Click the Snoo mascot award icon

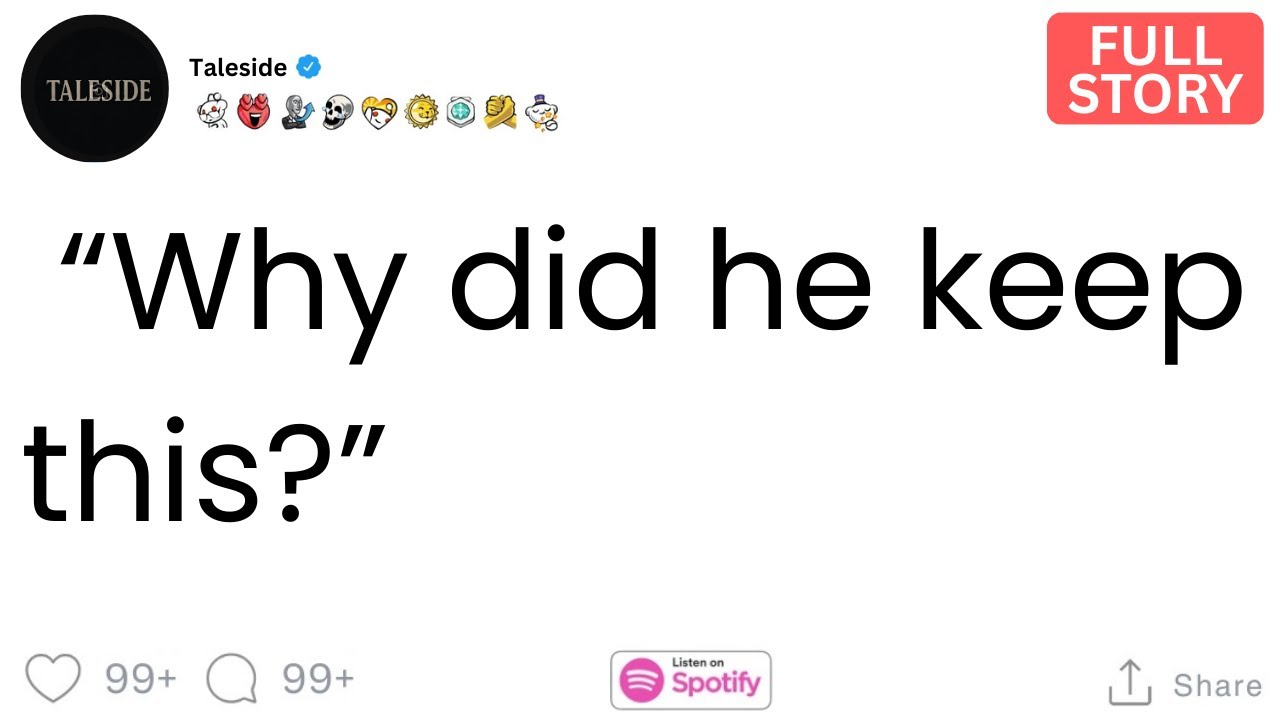point(213,113)
